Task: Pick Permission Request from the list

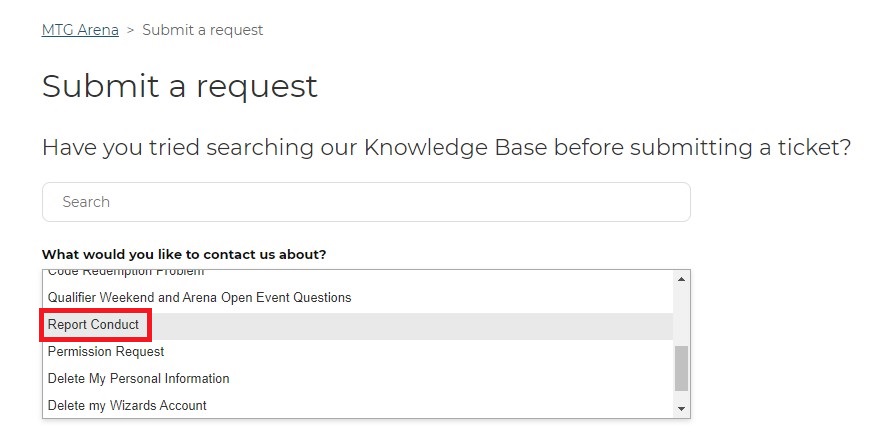Action: pos(106,352)
